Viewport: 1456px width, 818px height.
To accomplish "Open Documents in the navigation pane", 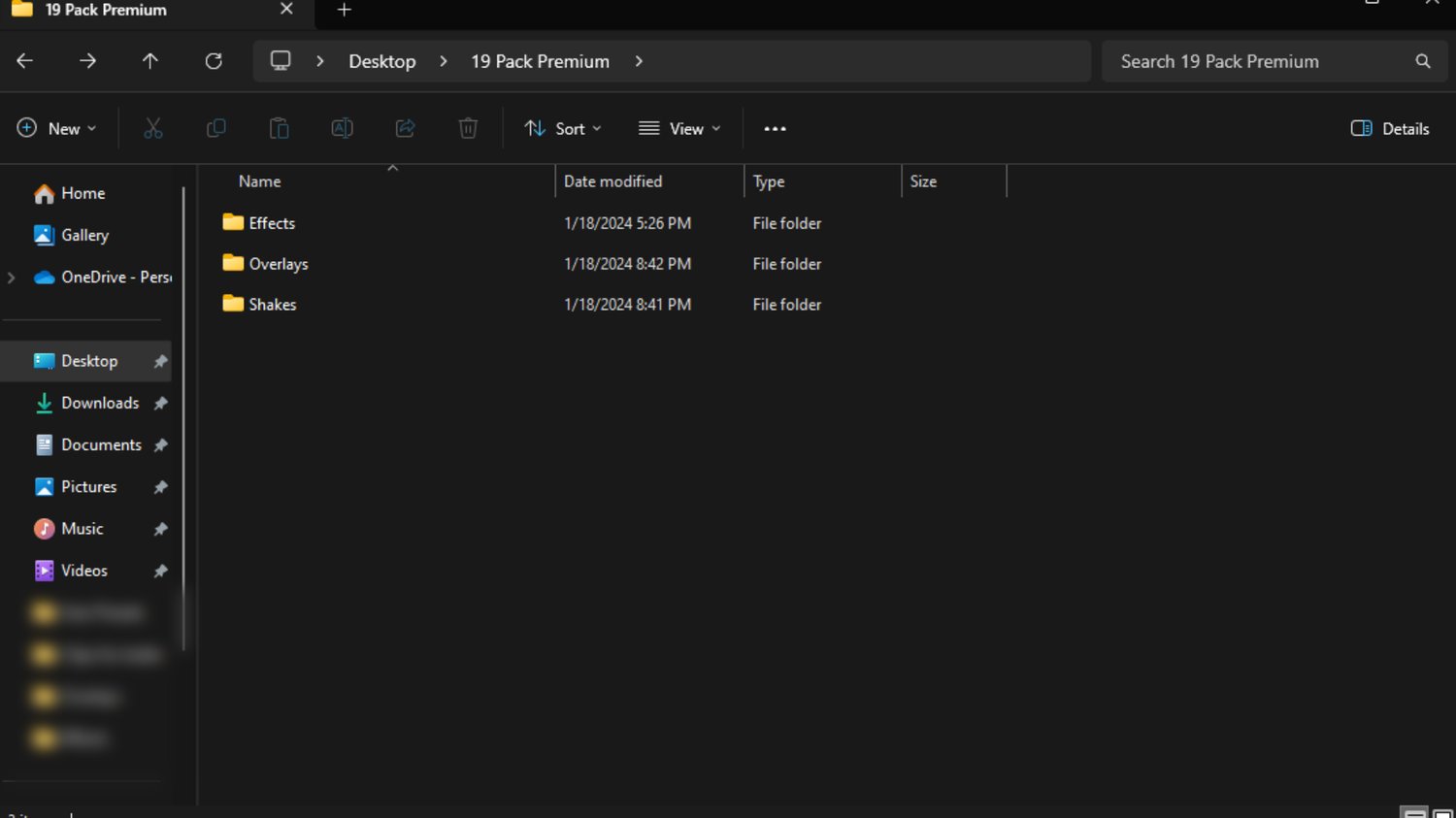I will click(87, 444).
